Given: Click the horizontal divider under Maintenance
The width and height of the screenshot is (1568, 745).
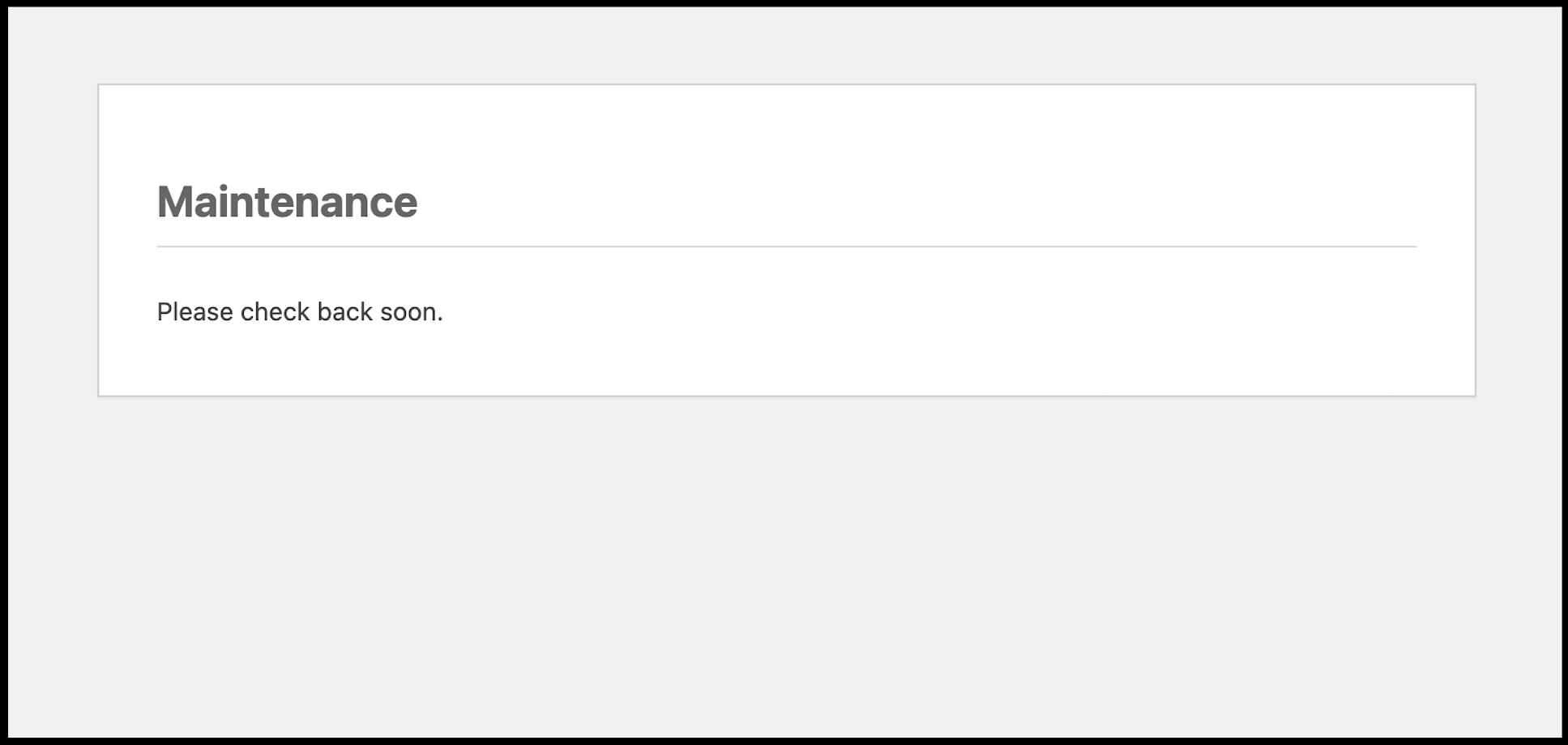Looking at the screenshot, I should 786,246.
